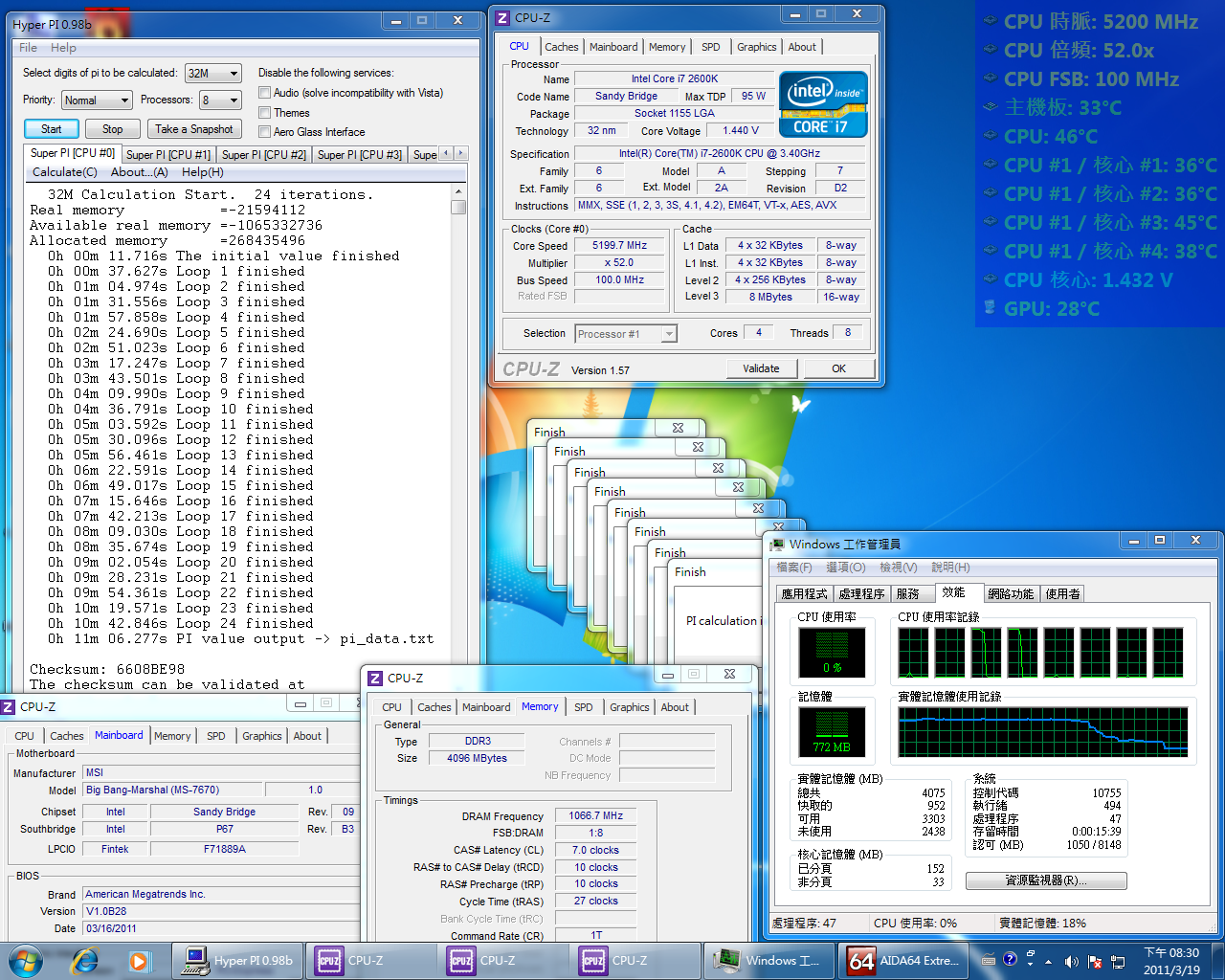Click the Checksum: 6608BE98 line
Viewport: 1225px width, 980px height.
[107, 669]
